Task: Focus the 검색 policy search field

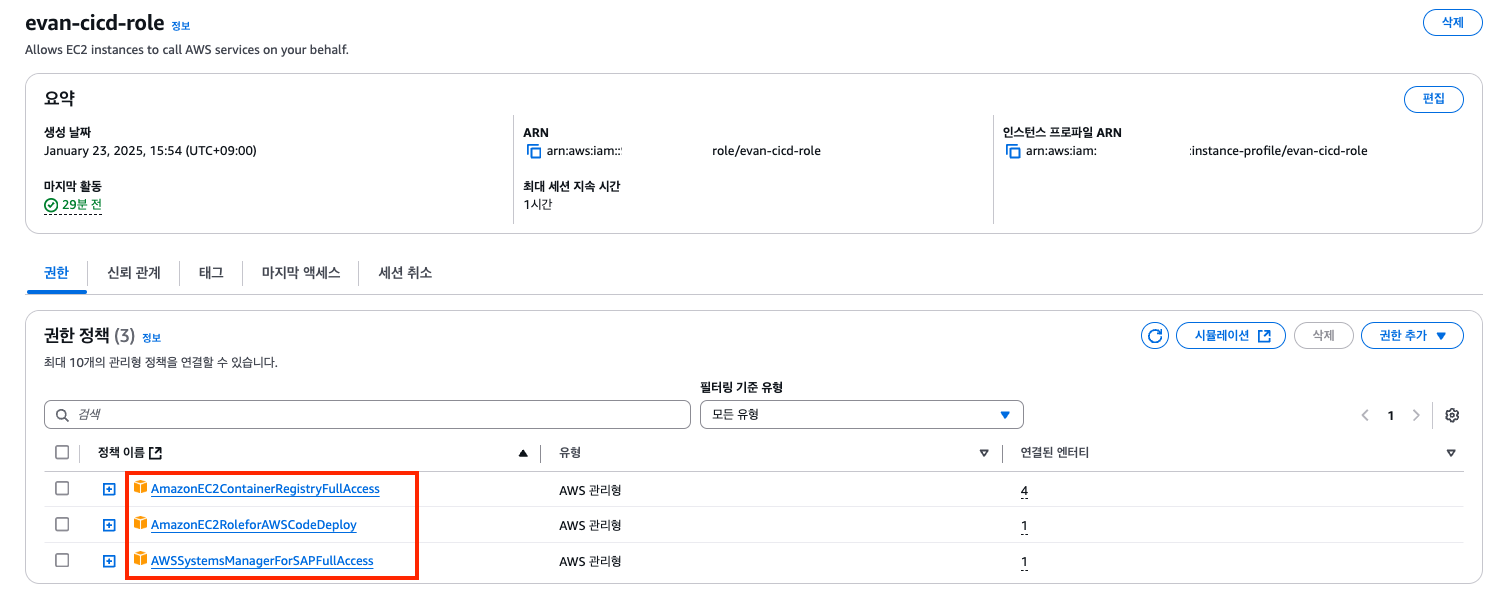Action: (367, 415)
